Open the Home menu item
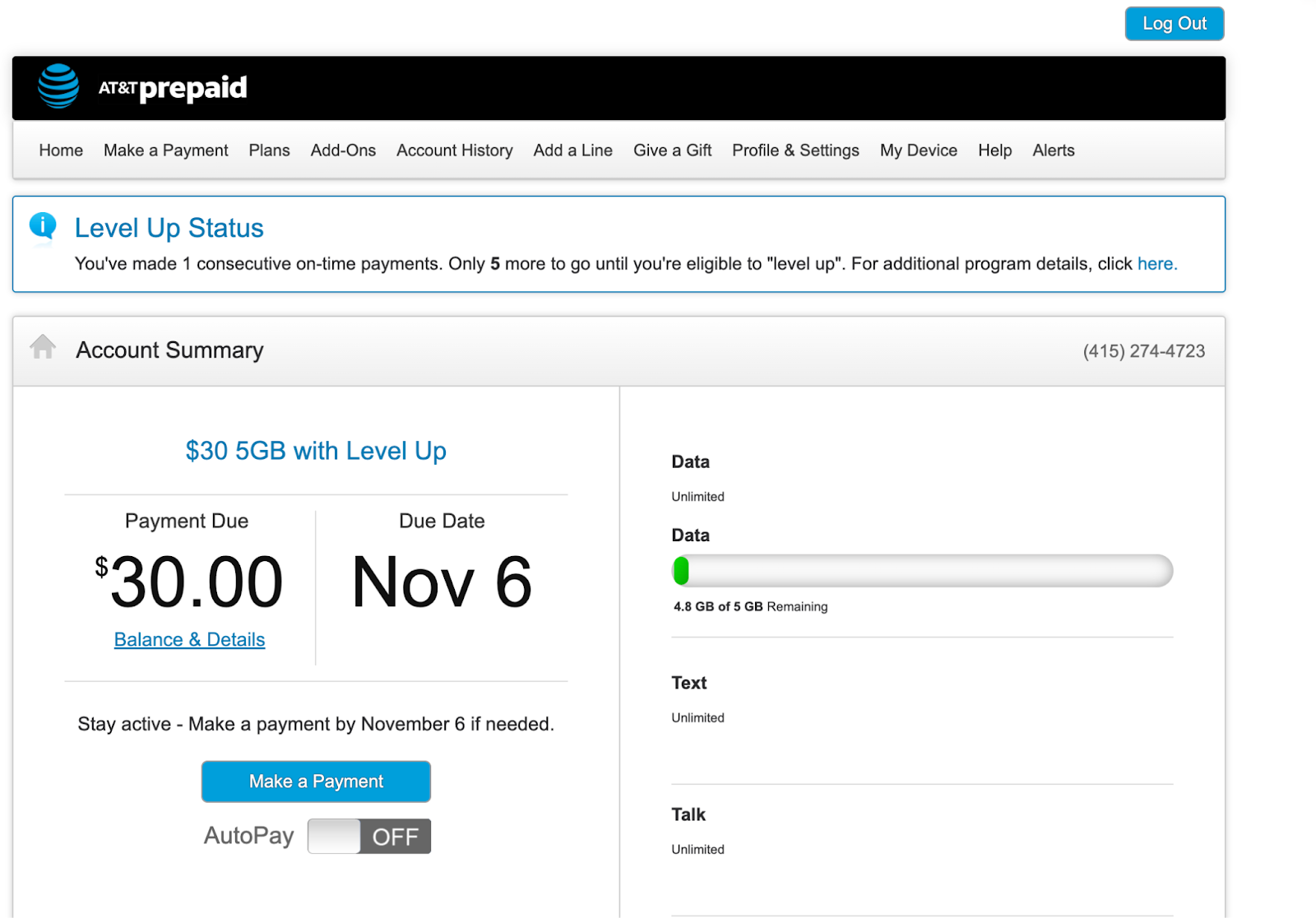The height and width of the screenshot is (918, 1316). click(x=61, y=151)
